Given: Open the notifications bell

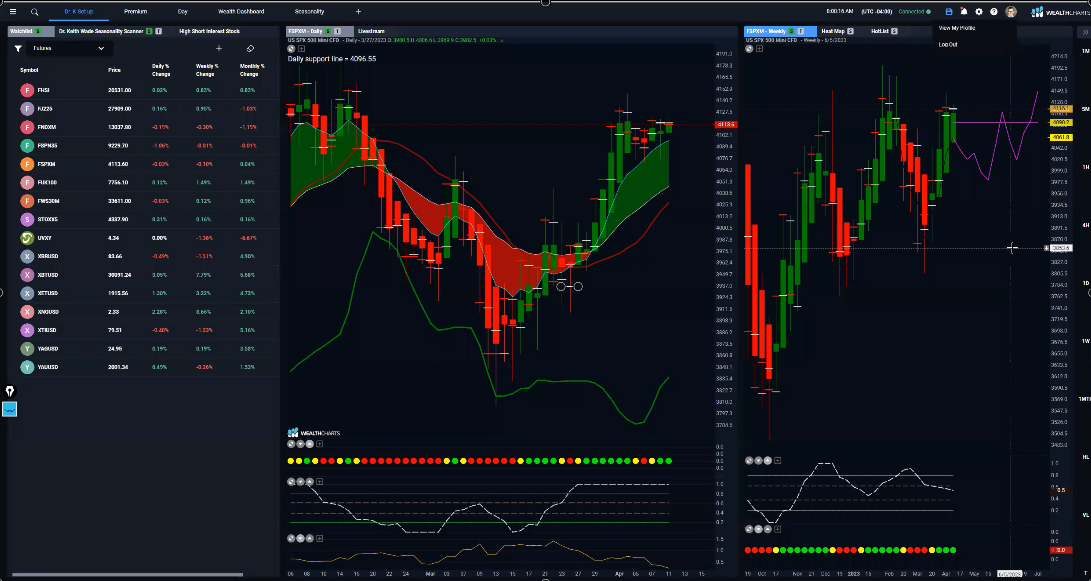Looking at the screenshot, I should point(964,12).
